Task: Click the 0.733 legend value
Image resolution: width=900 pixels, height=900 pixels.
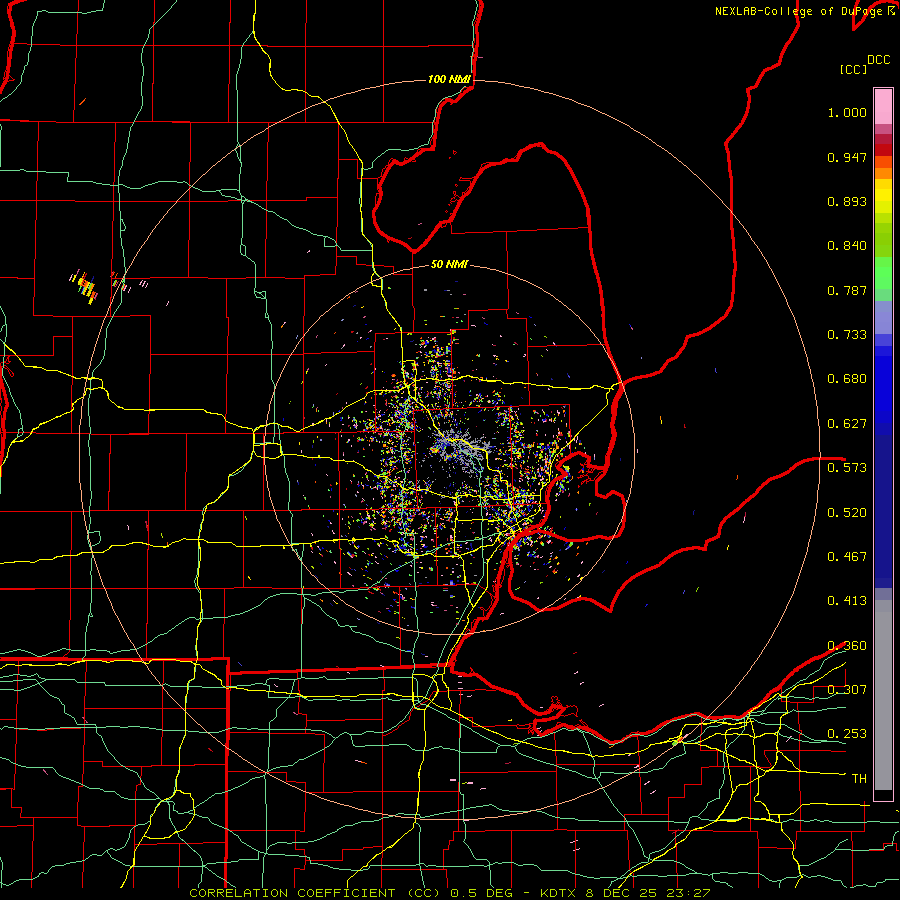Action: coord(847,335)
